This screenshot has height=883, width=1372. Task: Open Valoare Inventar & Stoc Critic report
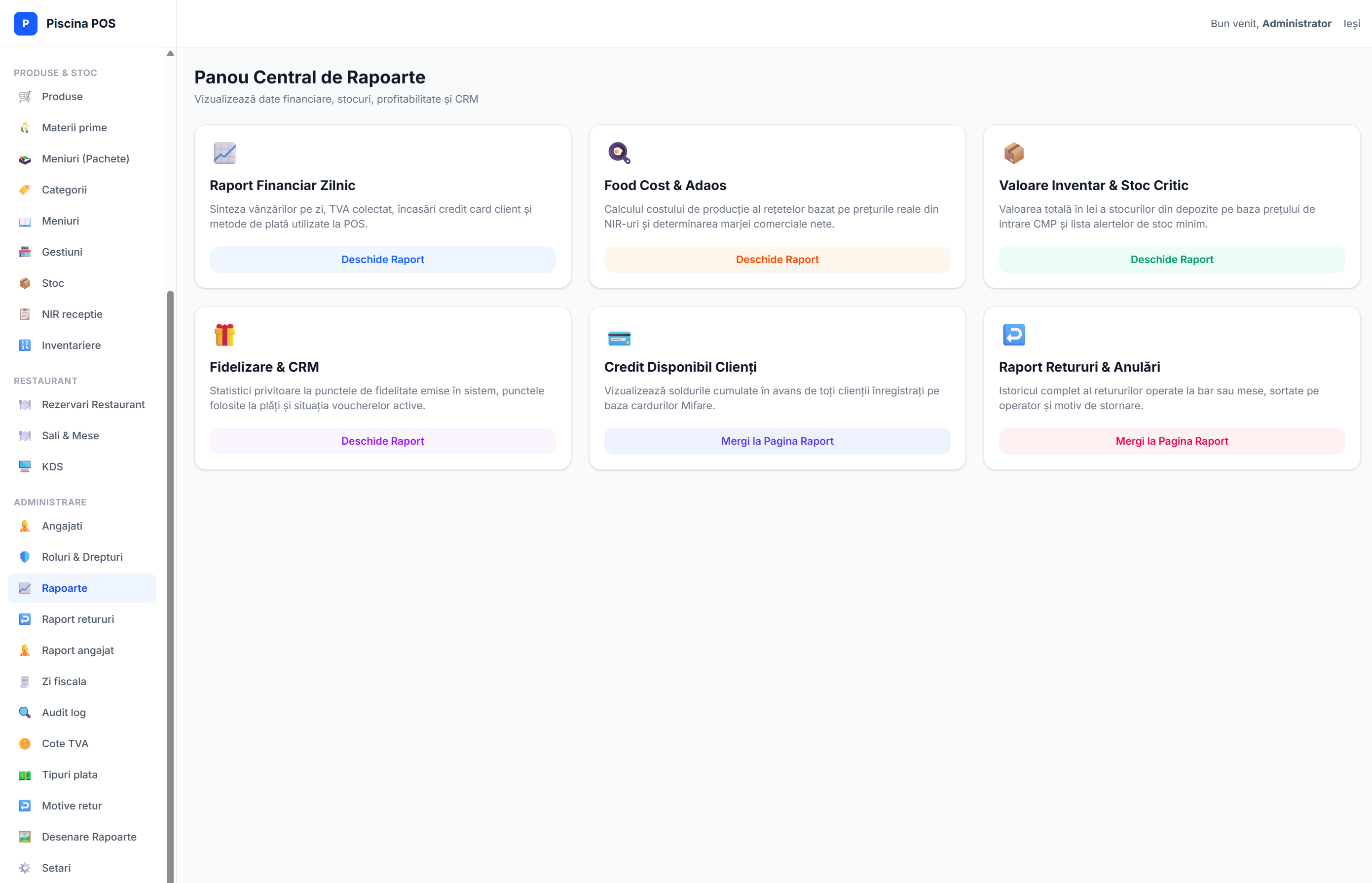(x=1171, y=259)
